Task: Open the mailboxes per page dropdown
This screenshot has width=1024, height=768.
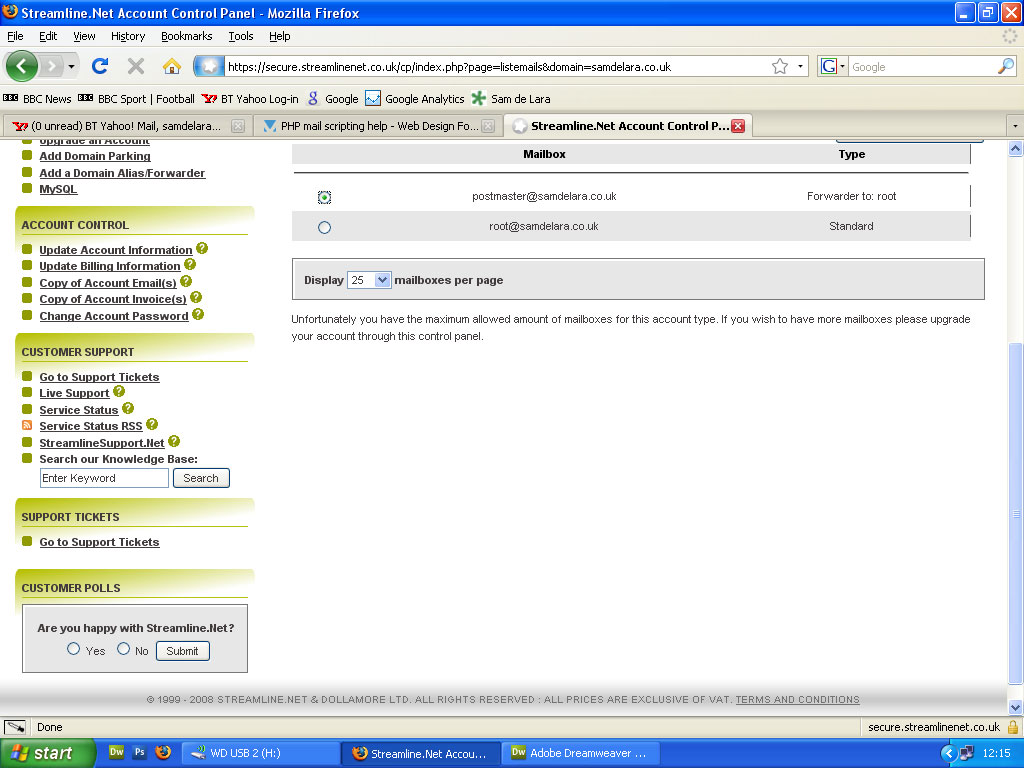Action: 369,280
